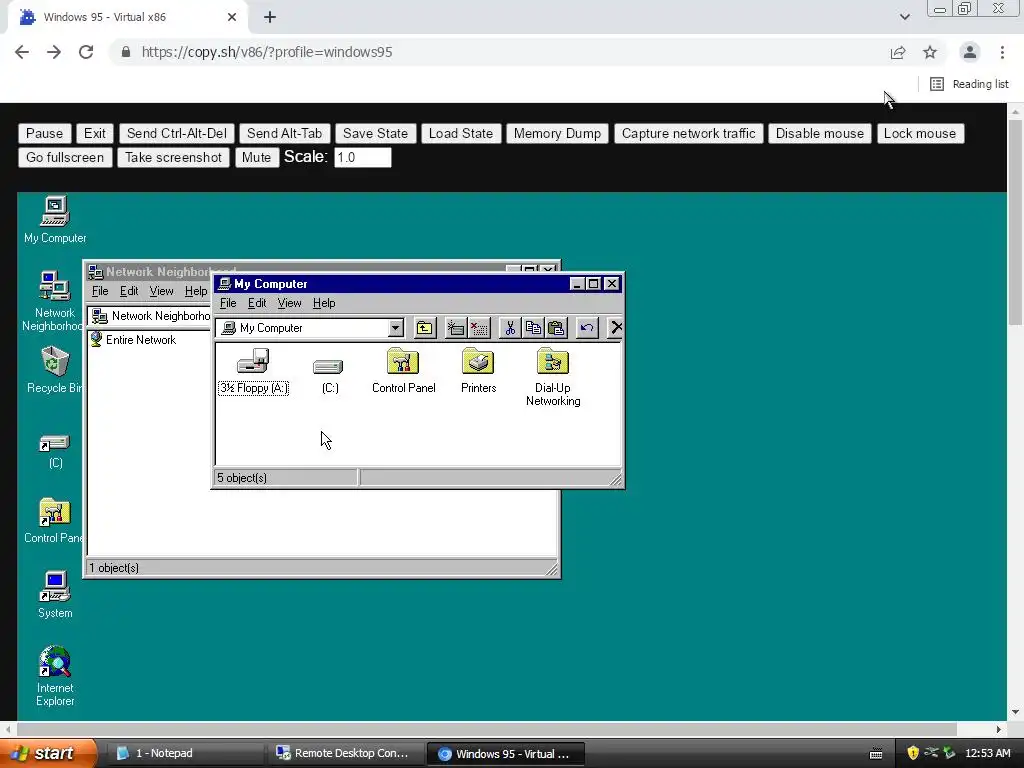Click the Go fullscreen button

[65, 157]
